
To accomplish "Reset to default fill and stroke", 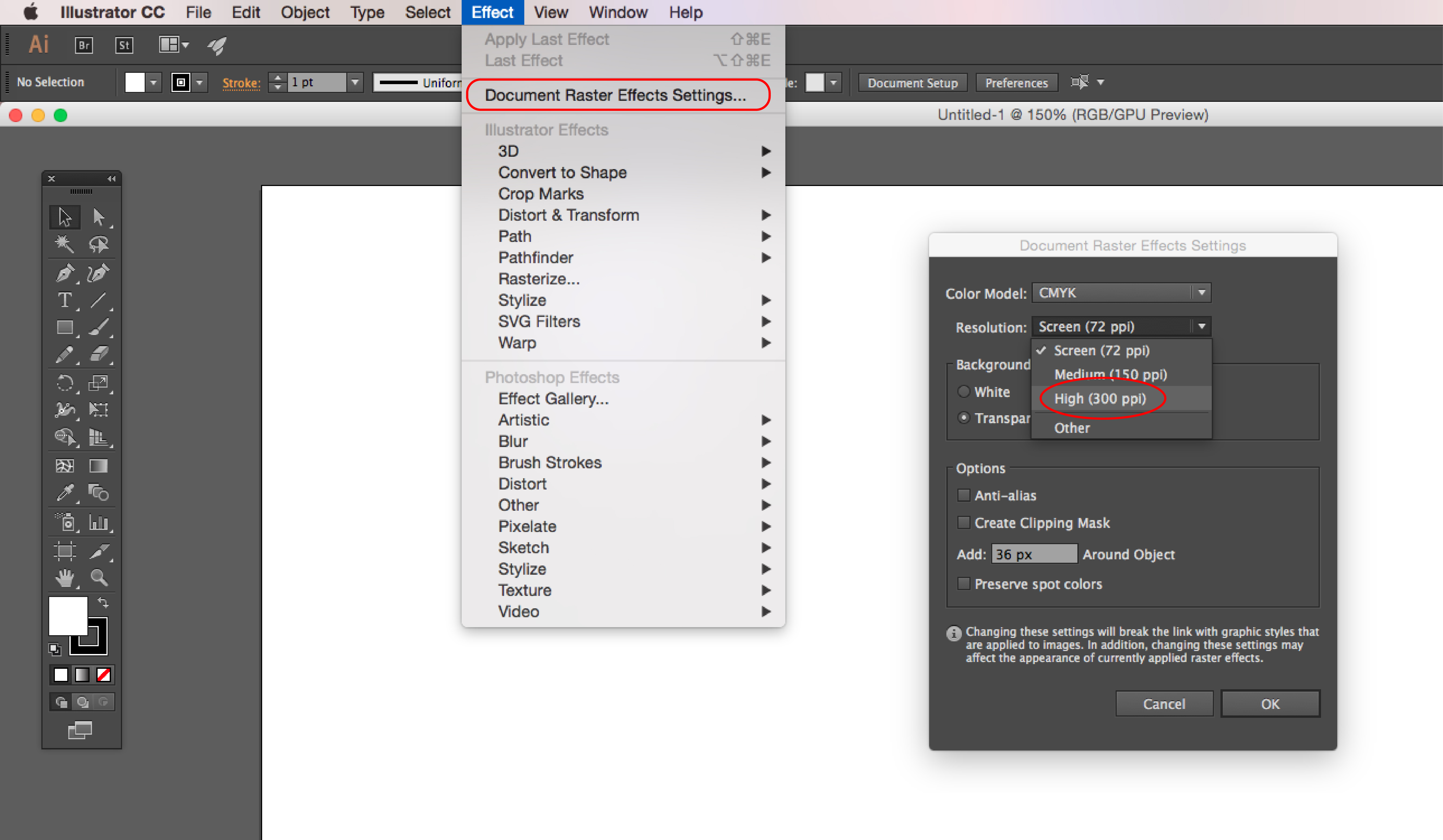I will pyautogui.click(x=54, y=649).
